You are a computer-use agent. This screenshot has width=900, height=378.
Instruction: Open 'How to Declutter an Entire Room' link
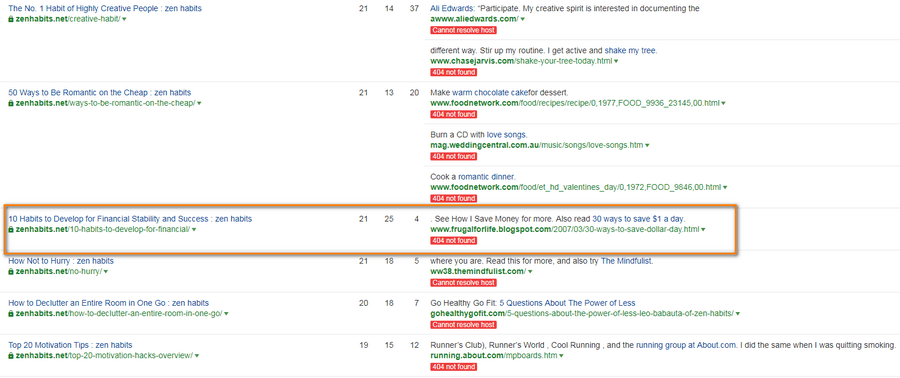108,303
